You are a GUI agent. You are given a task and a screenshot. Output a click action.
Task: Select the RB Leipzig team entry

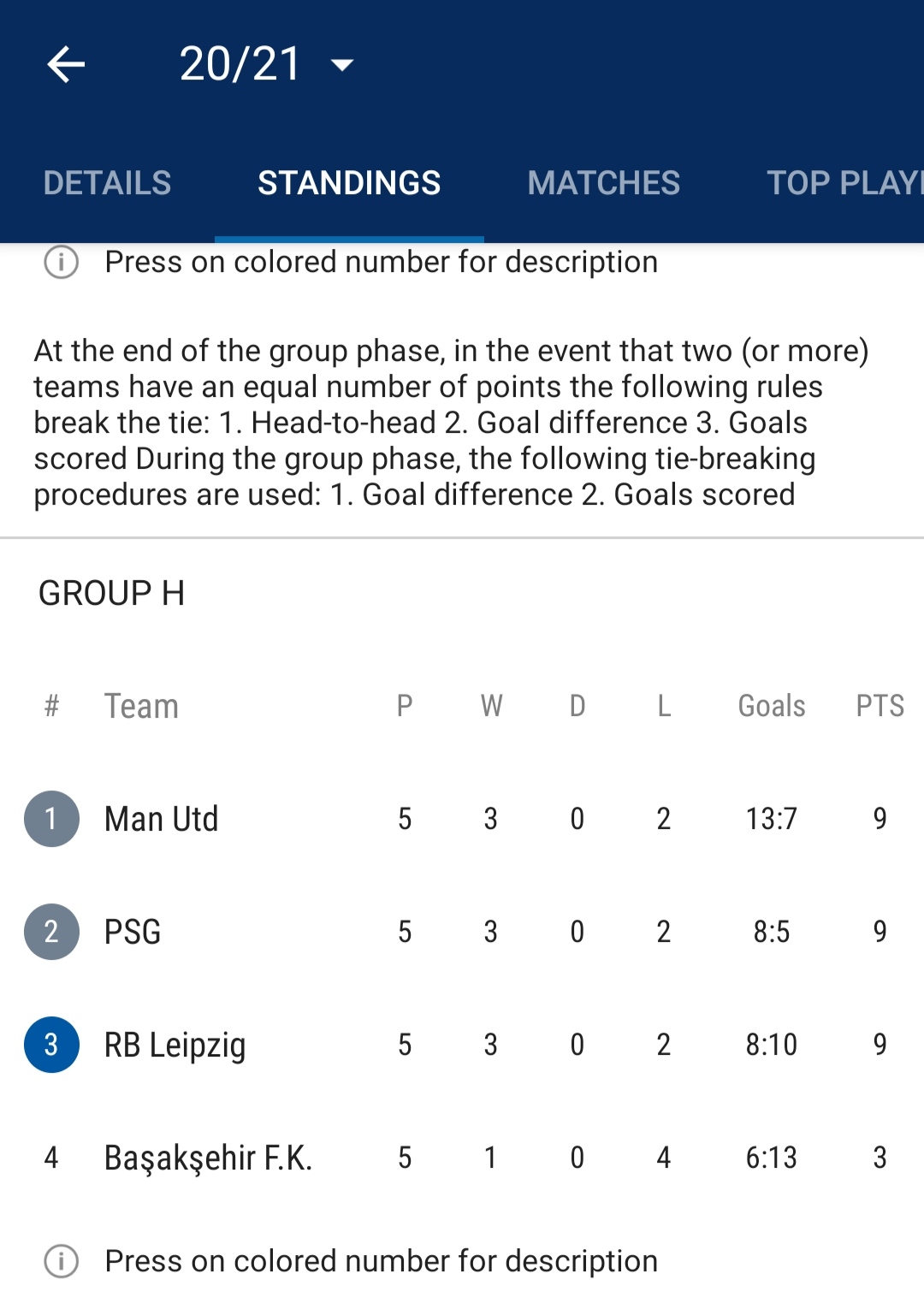click(x=462, y=1045)
